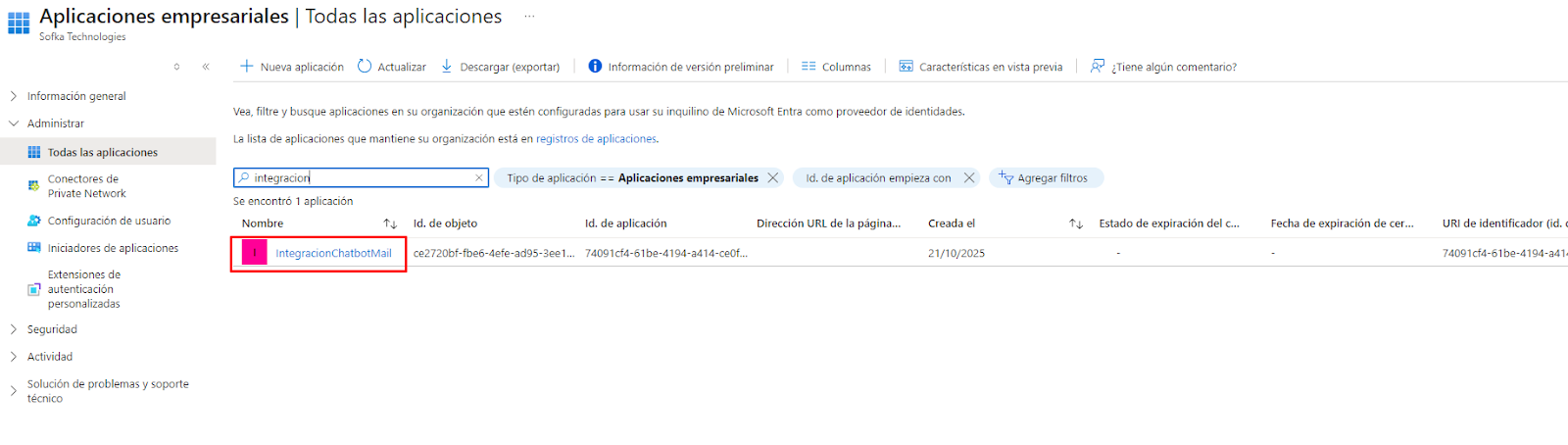1568x445 pixels.
Task: Open the IntegracionChatbotMail application link
Action: [x=333, y=254]
